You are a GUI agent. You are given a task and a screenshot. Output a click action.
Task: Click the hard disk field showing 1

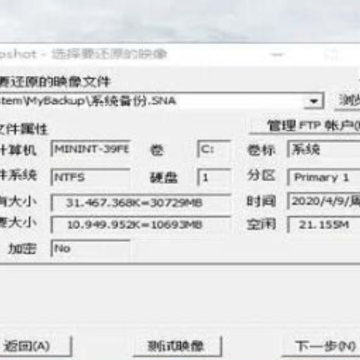tap(214, 177)
